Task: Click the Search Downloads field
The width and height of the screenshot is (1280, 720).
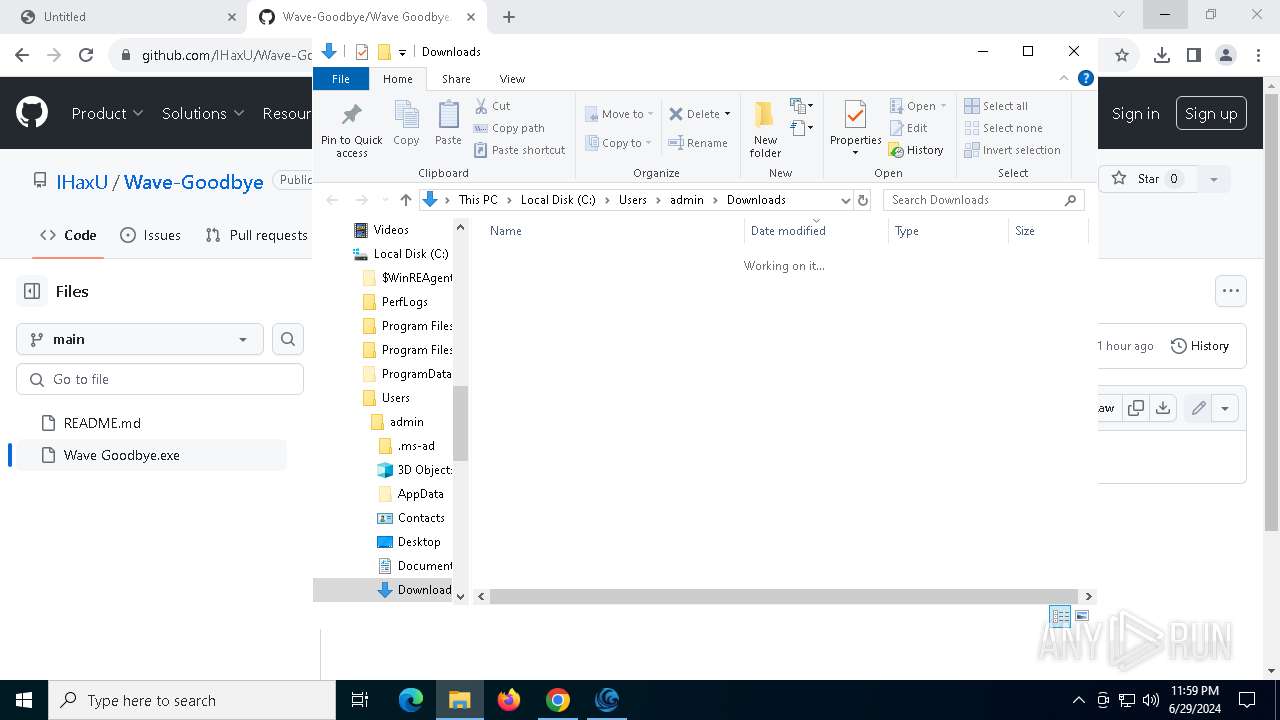Action: click(x=983, y=200)
